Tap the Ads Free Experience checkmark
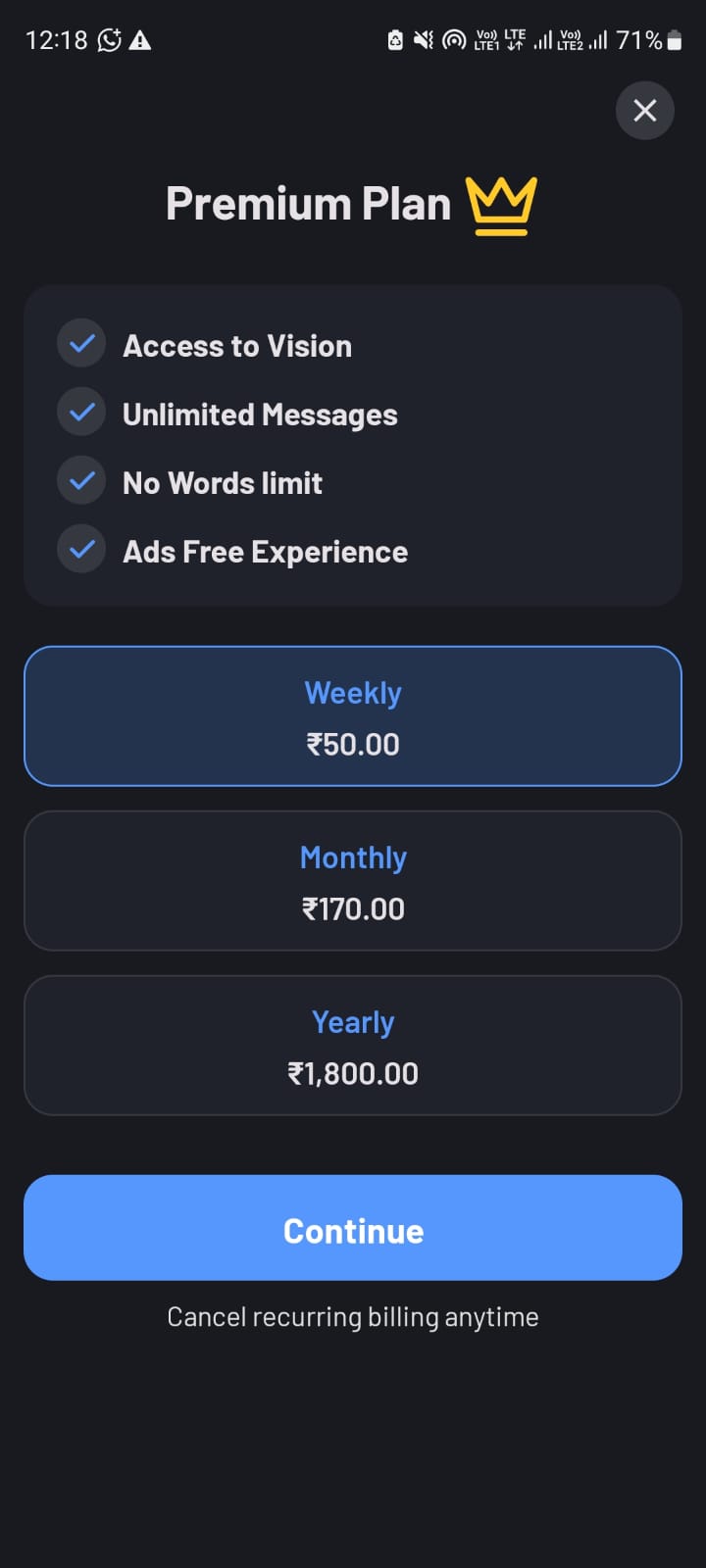 pyautogui.click(x=81, y=550)
